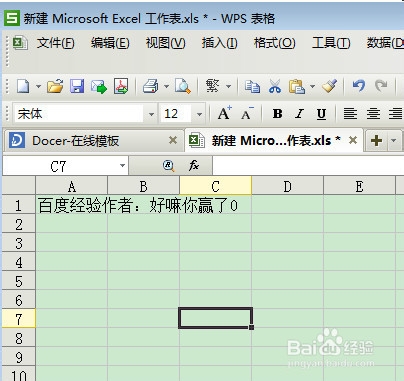Open the 格式(O) menu
Screen dimensions: 404x381
[x=275, y=43]
